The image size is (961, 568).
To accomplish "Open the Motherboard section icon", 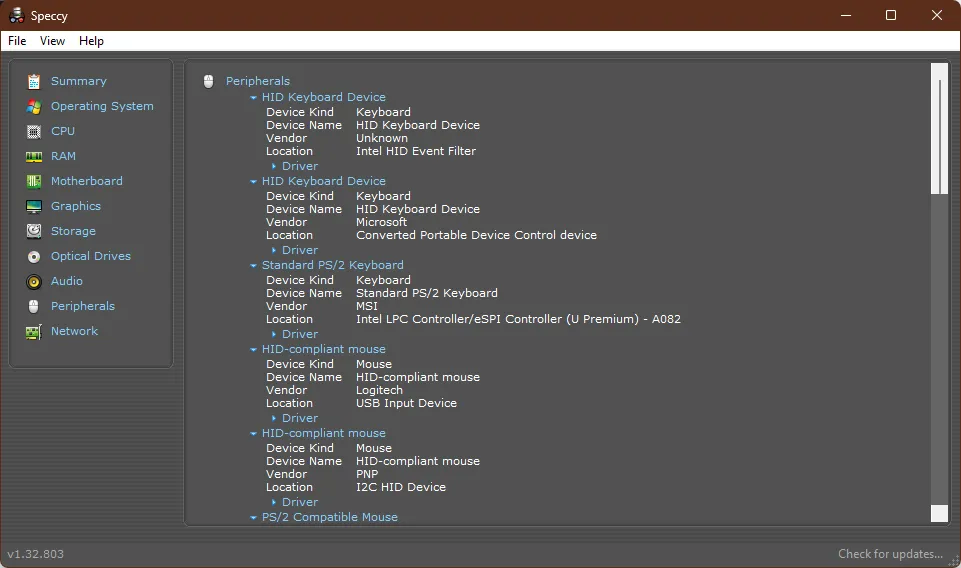I will pyautogui.click(x=34, y=181).
